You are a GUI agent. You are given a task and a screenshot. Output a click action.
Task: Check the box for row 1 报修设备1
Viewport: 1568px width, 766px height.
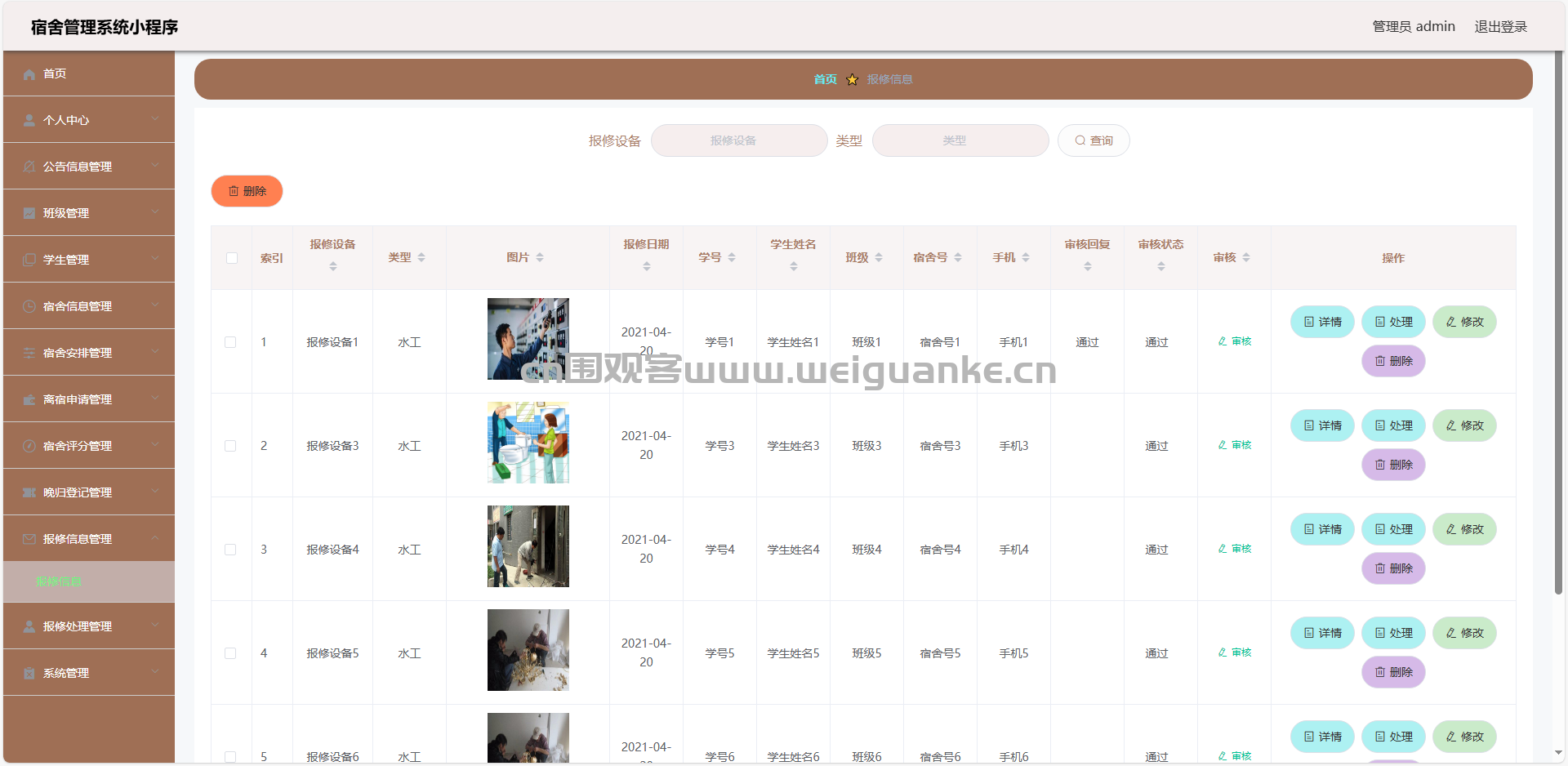[x=230, y=343]
